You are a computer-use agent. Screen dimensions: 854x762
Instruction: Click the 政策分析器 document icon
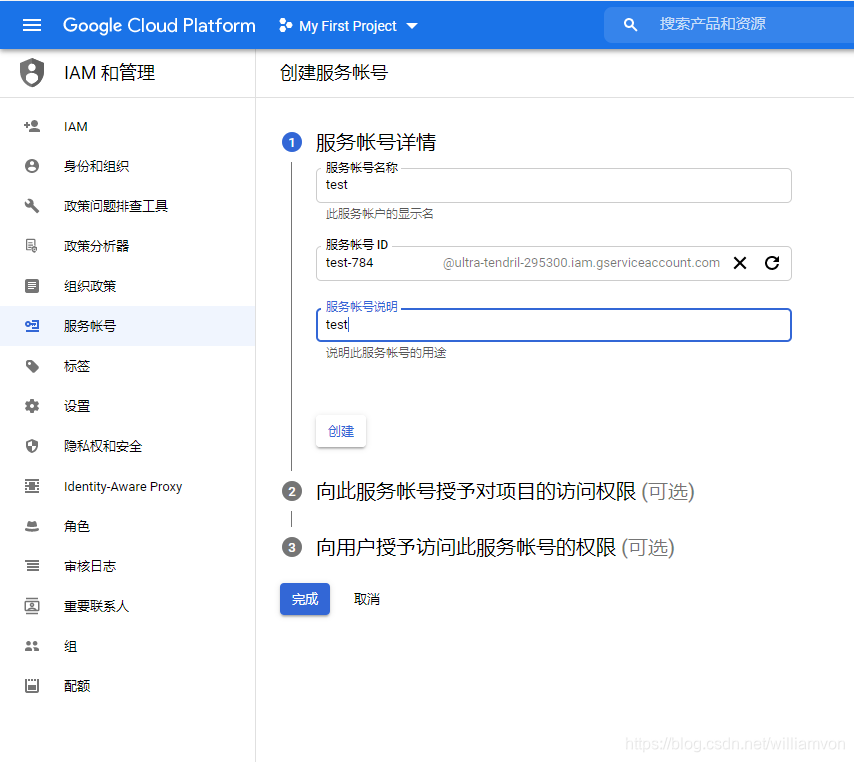[32, 246]
